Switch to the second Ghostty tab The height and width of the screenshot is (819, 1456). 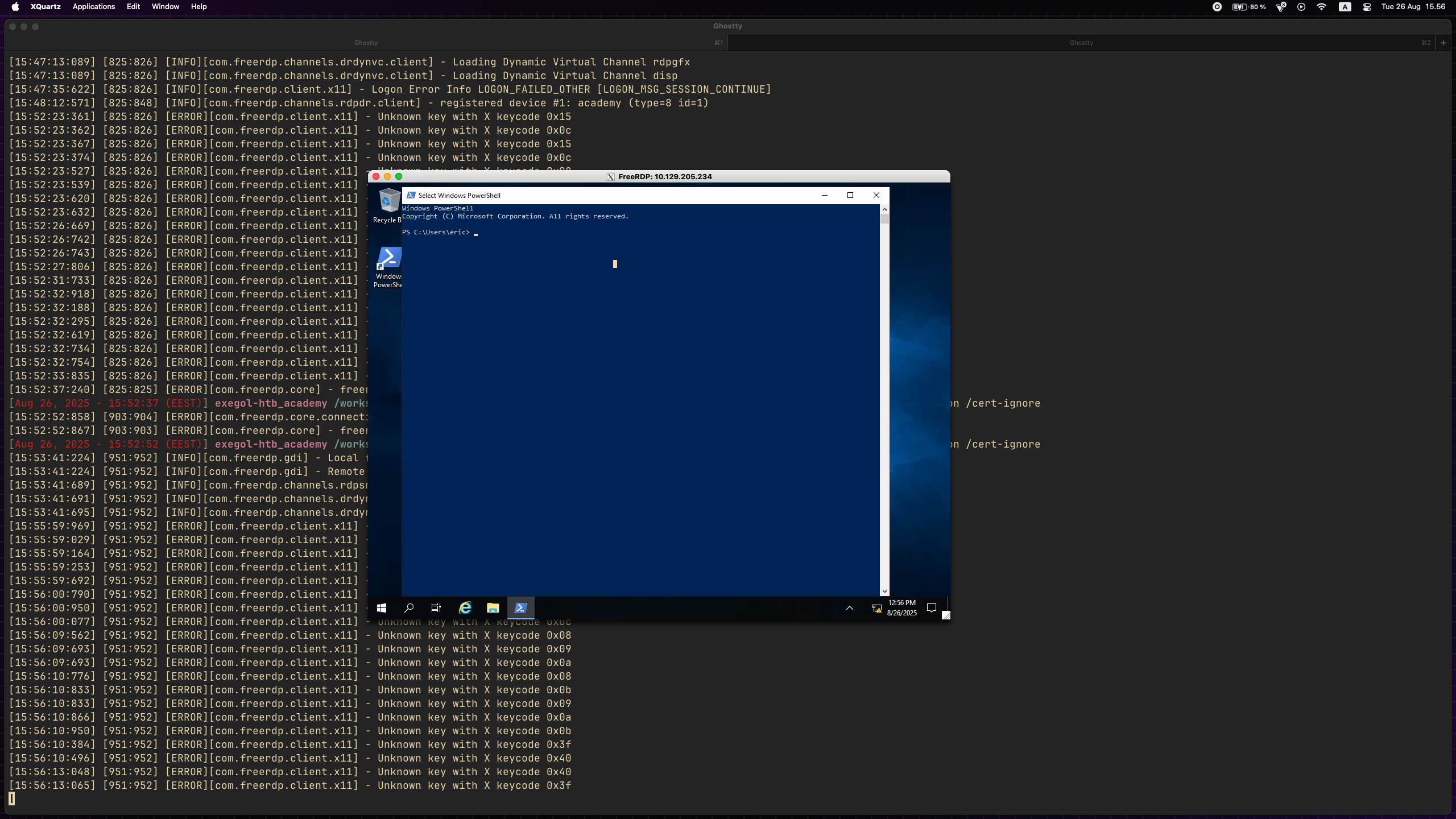1081,43
